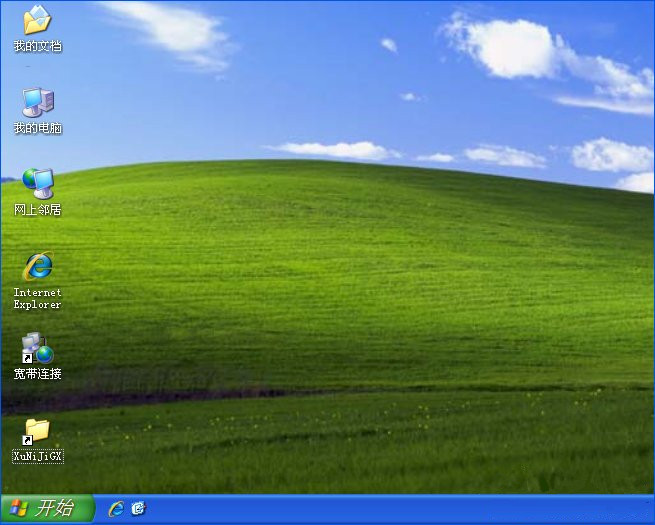Click the 我的文档 text label

[37, 46]
